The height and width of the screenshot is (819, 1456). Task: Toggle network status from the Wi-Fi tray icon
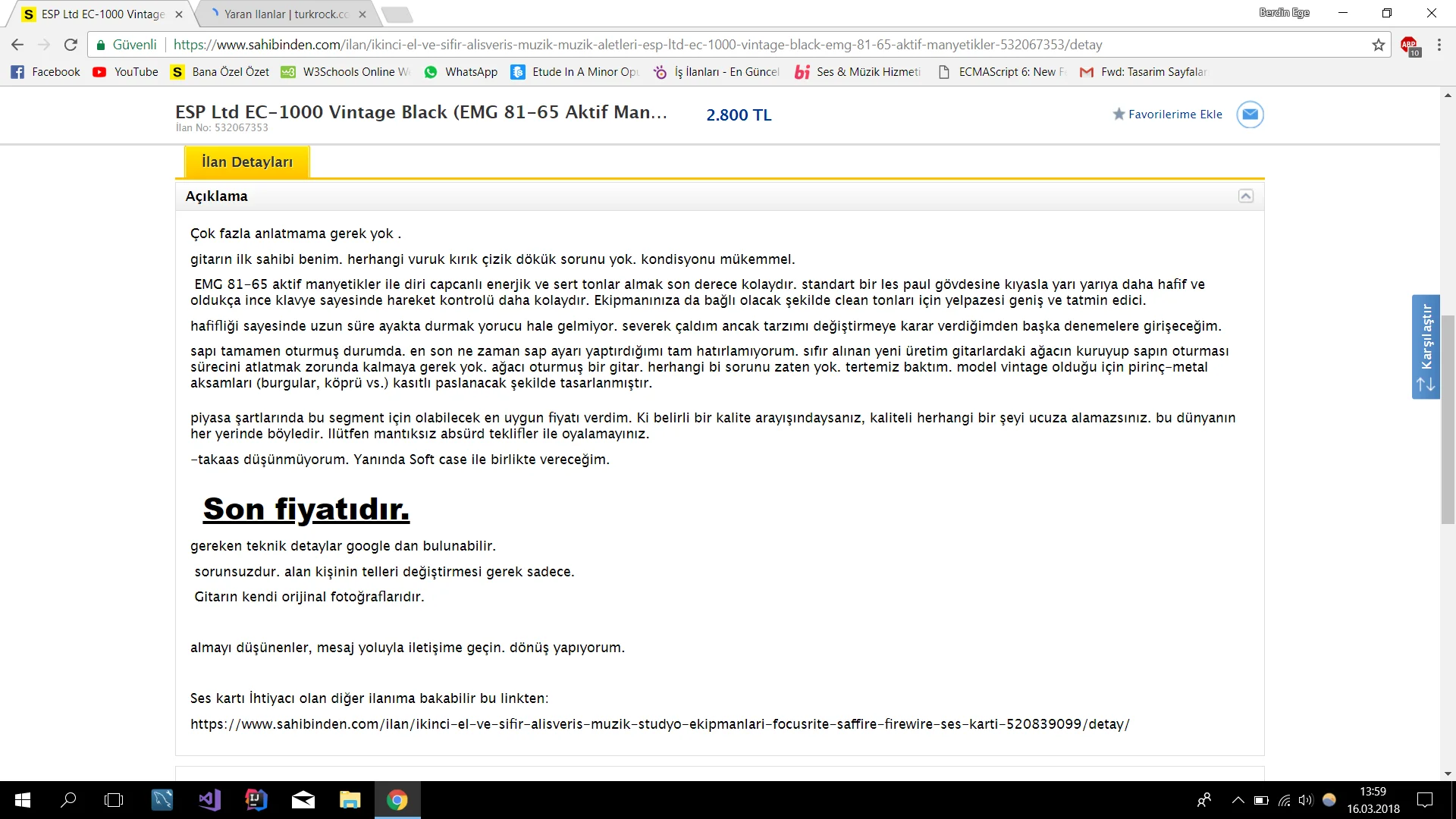tap(1283, 800)
